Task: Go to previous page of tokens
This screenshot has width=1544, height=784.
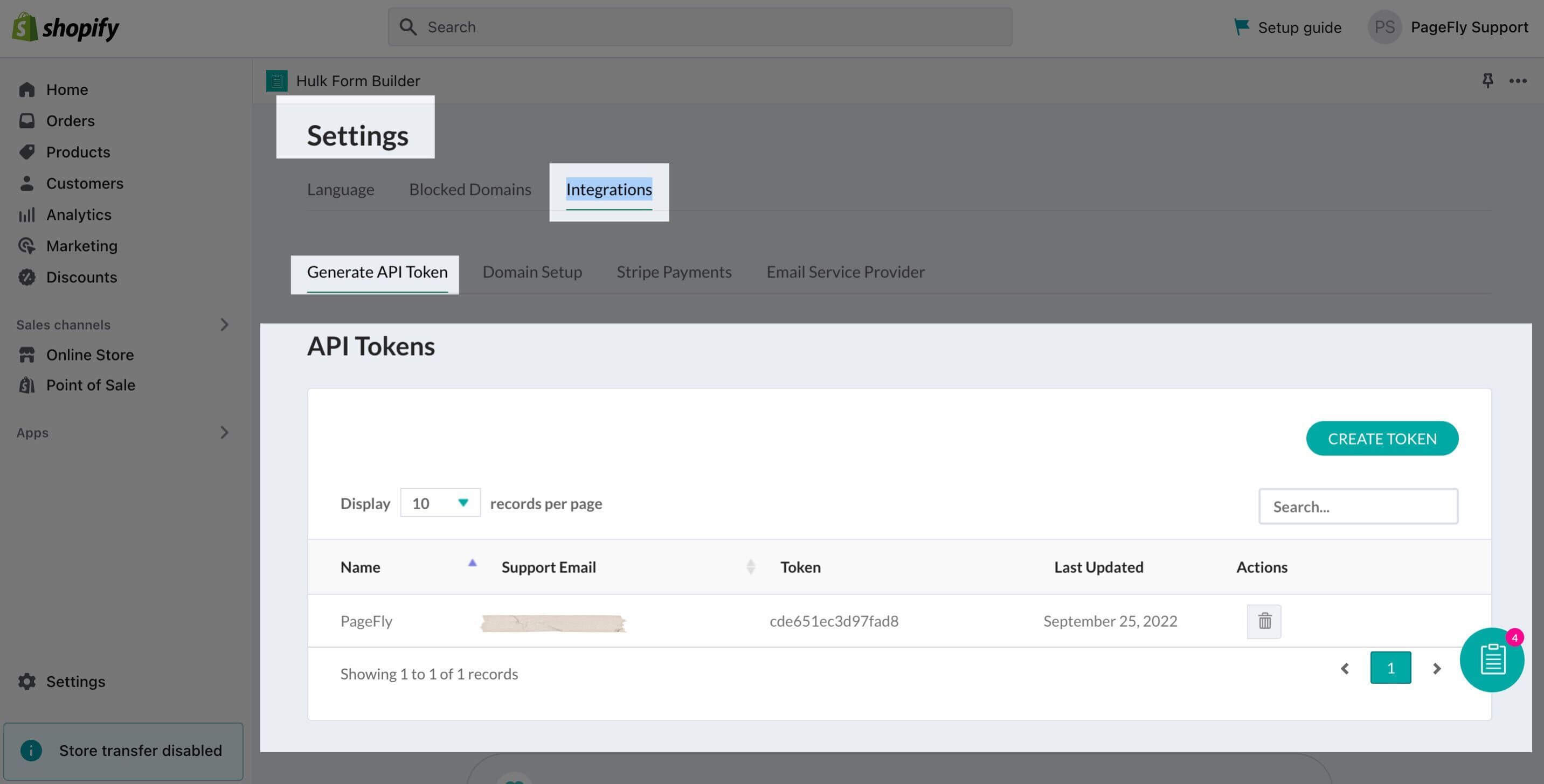Action: (1345, 668)
